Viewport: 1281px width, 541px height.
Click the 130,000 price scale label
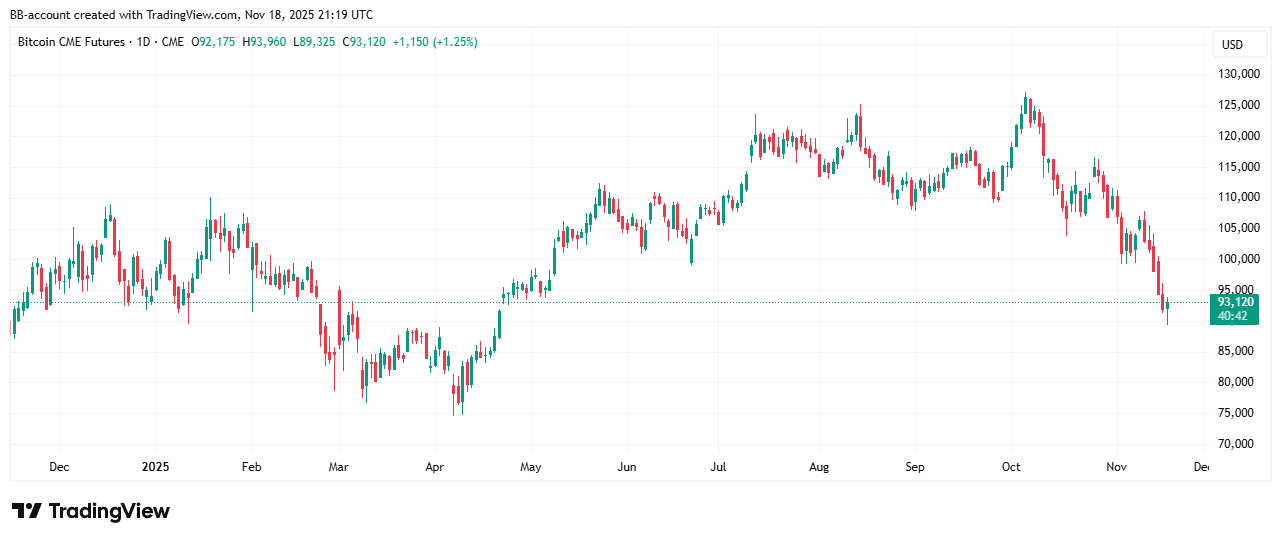[x=1235, y=74]
